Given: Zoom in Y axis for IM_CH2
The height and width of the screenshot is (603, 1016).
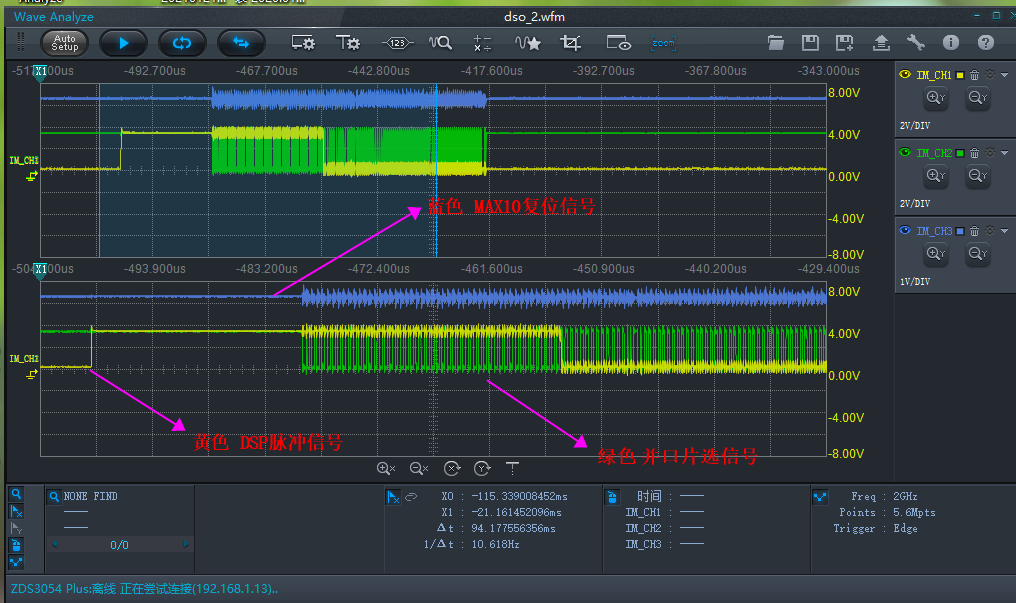Looking at the screenshot, I should coord(936,176).
